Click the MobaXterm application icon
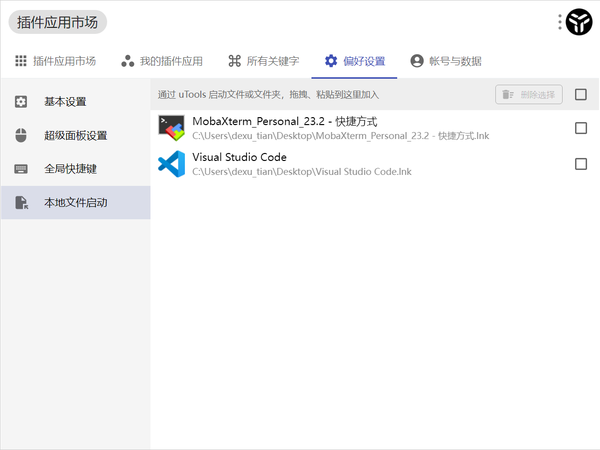 click(x=171, y=128)
